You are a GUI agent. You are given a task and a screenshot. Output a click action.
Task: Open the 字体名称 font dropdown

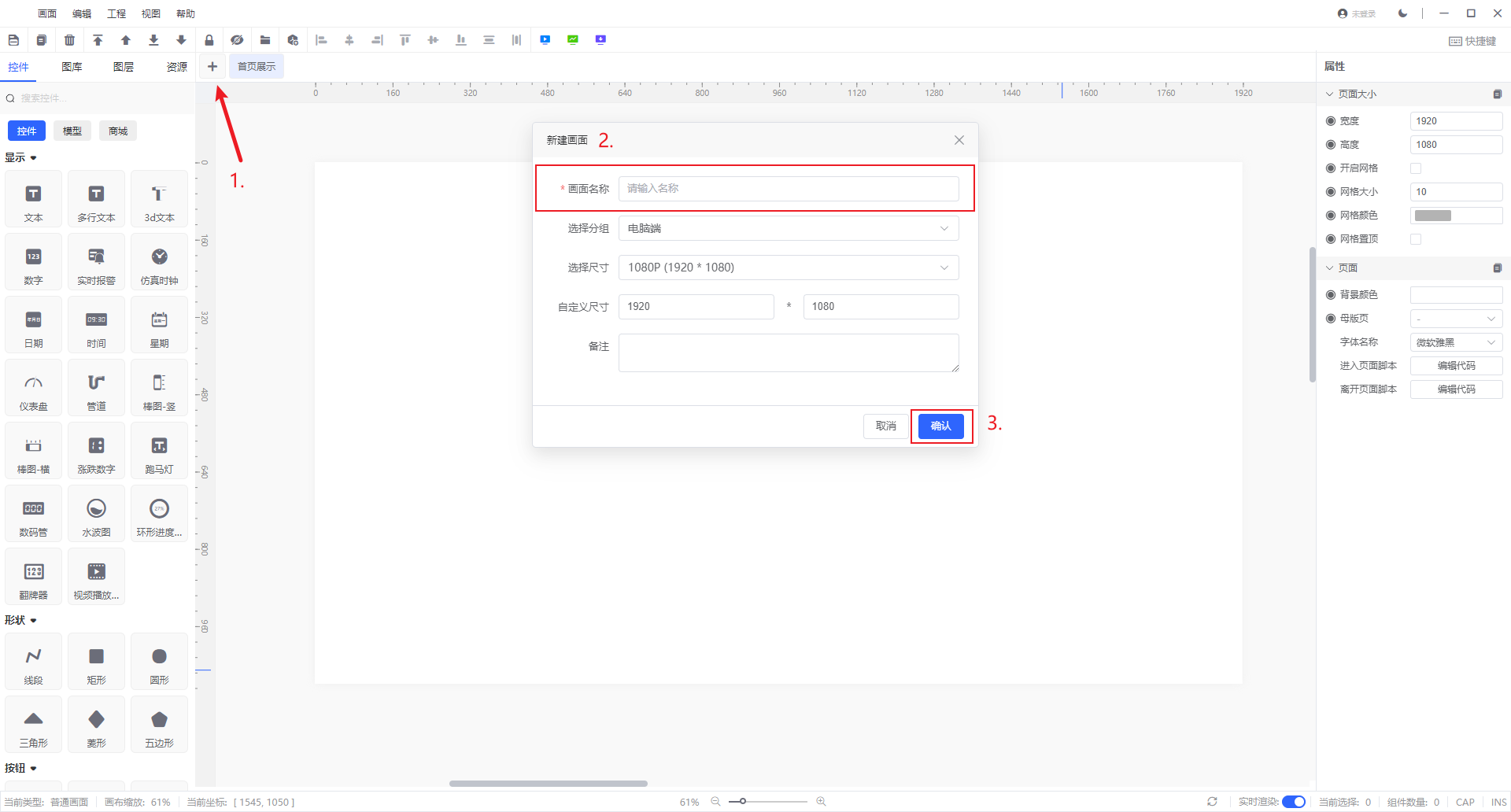click(x=1456, y=342)
